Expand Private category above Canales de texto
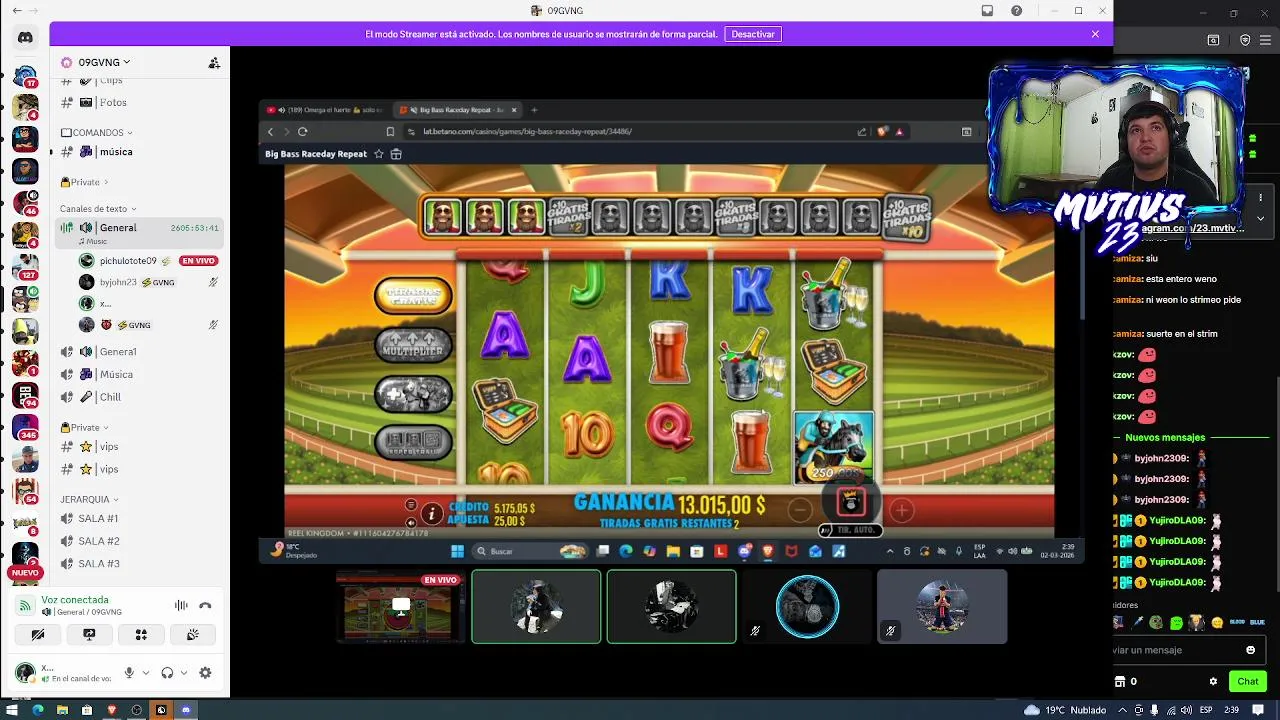The height and width of the screenshot is (720, 1280). 84,182
